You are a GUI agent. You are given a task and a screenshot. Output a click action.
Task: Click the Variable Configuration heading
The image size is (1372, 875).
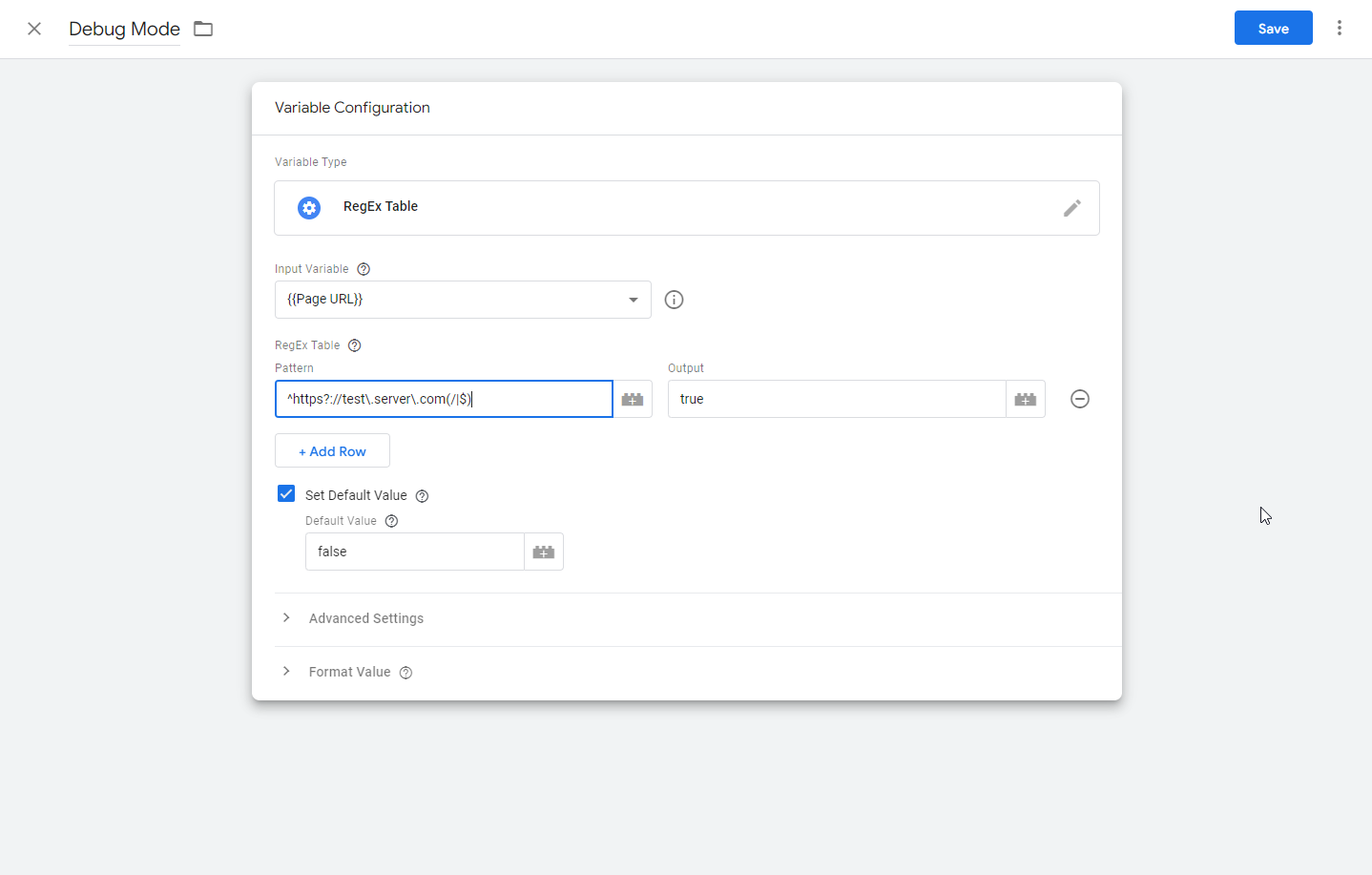pyautogui.click(x=352, y=108)
